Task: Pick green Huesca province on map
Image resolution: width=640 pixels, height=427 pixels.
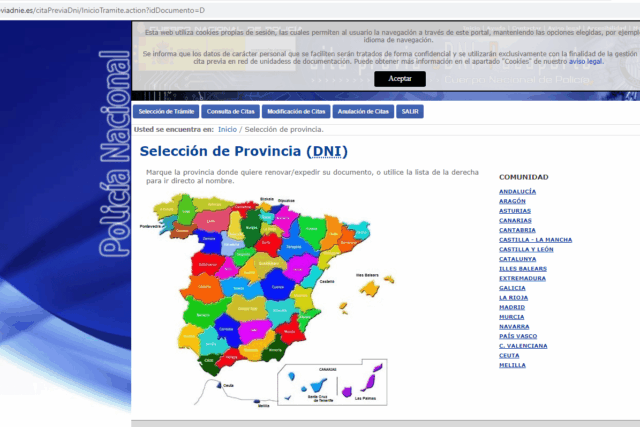Action: tap(313, 230)
